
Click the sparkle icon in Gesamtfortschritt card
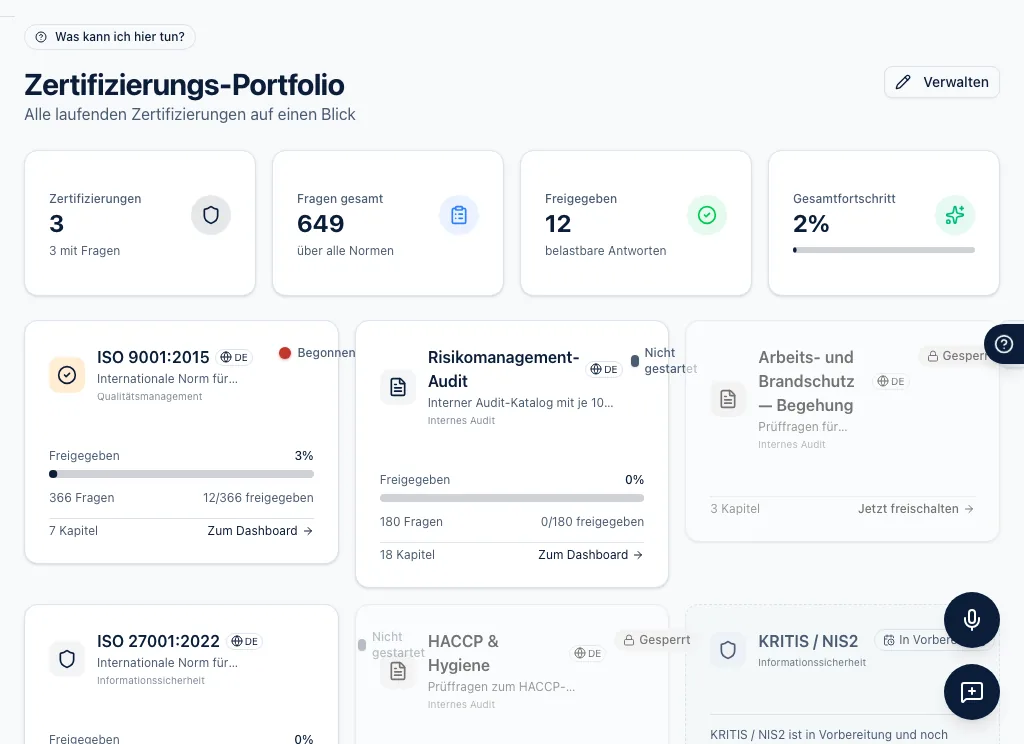click(955, 215)
